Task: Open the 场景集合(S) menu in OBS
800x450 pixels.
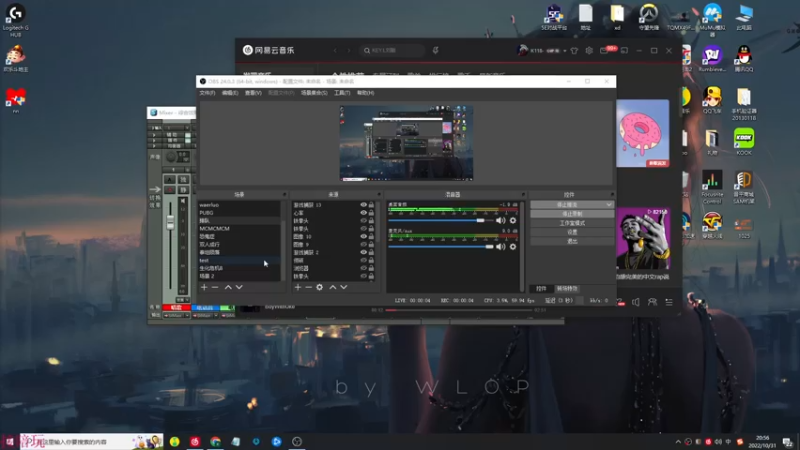Action: (x=314, y=93)
